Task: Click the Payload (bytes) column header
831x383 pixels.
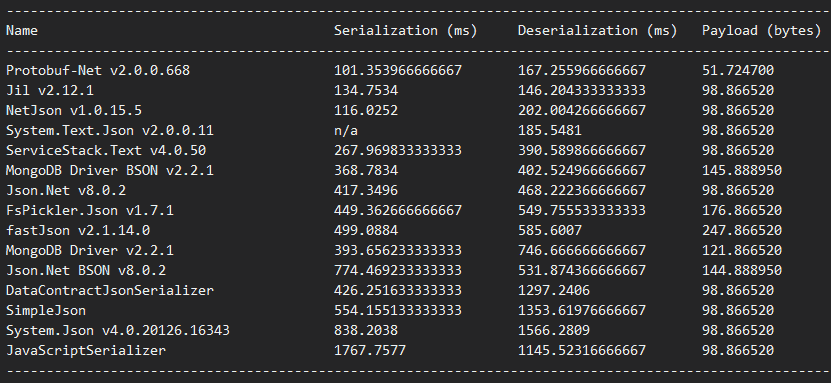Action: 762,31
